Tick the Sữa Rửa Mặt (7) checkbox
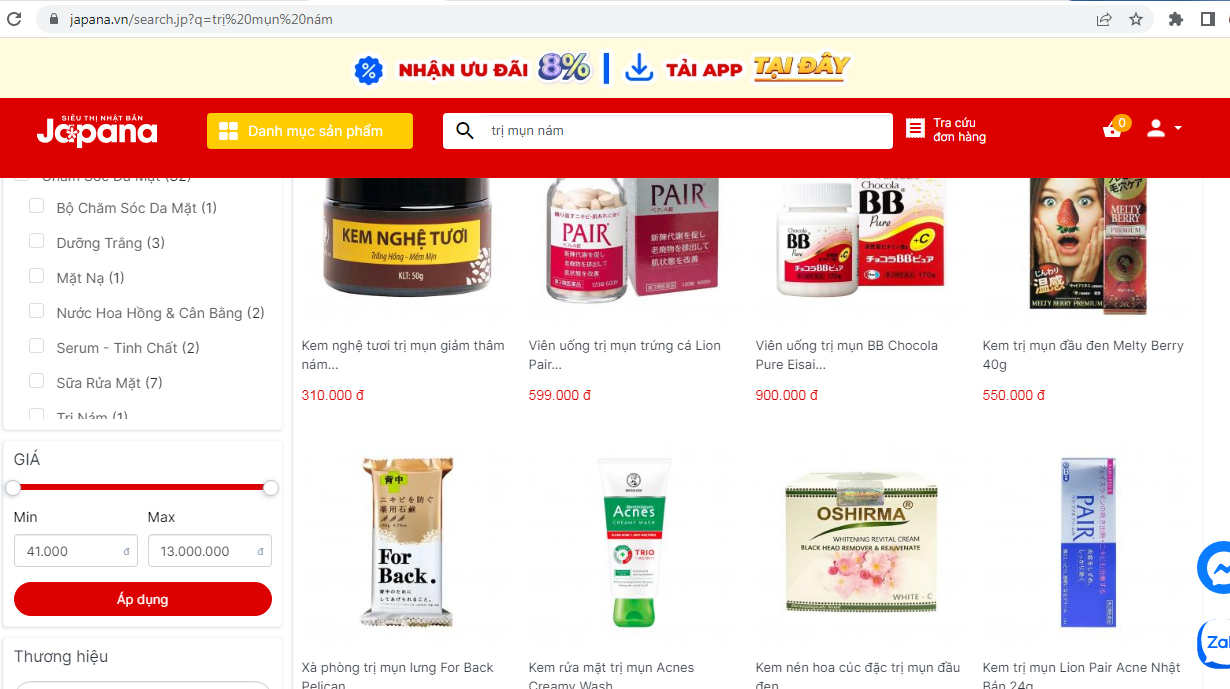Image resolution: width=1230 pixels, height=689 pixels. pyautogui.click(x=37, y=381)
